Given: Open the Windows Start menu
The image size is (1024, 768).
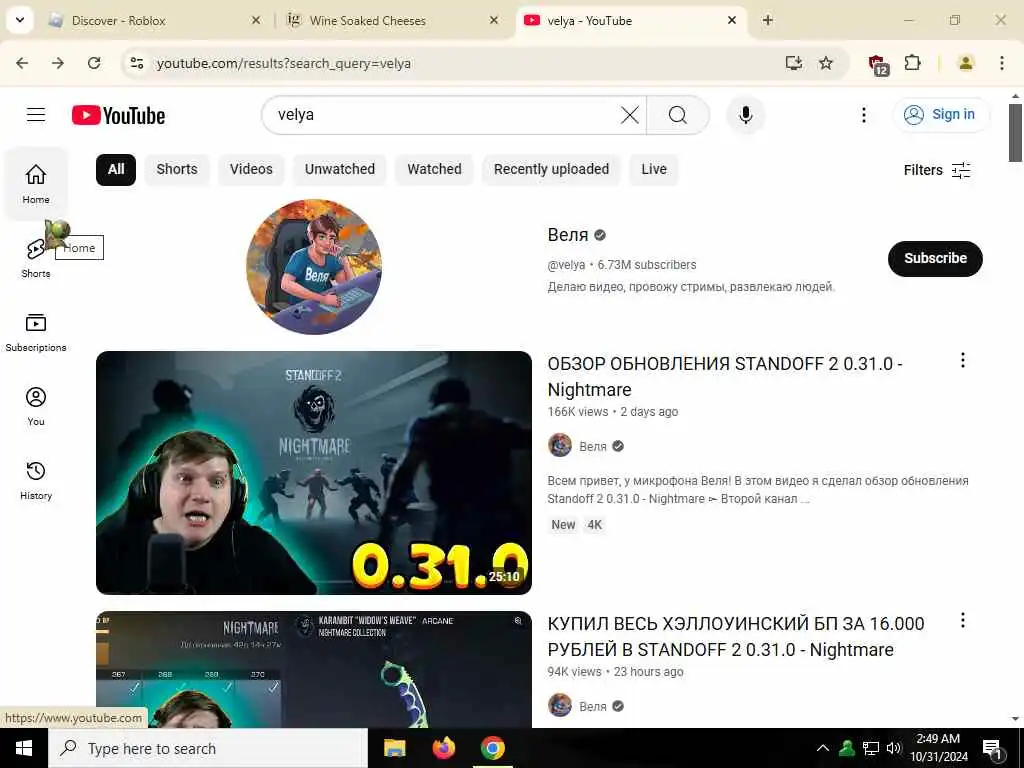Looking at the screenshot, I should click(24, 748).
